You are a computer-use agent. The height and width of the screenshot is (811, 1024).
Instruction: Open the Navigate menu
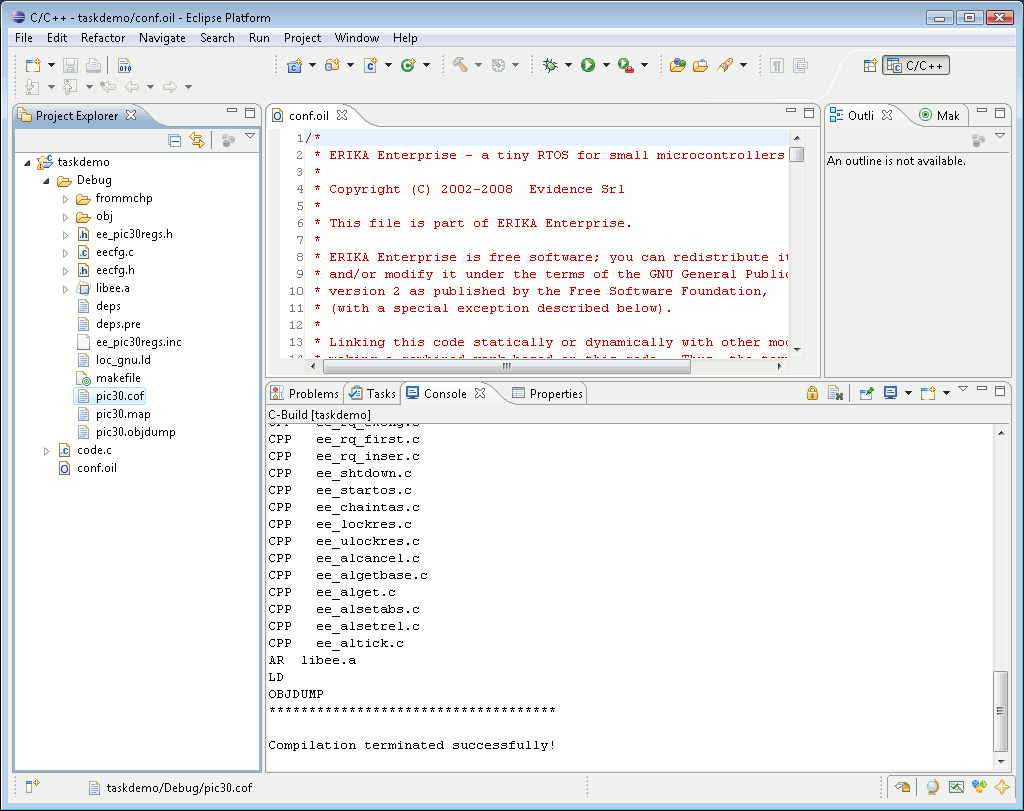point(162,38)
